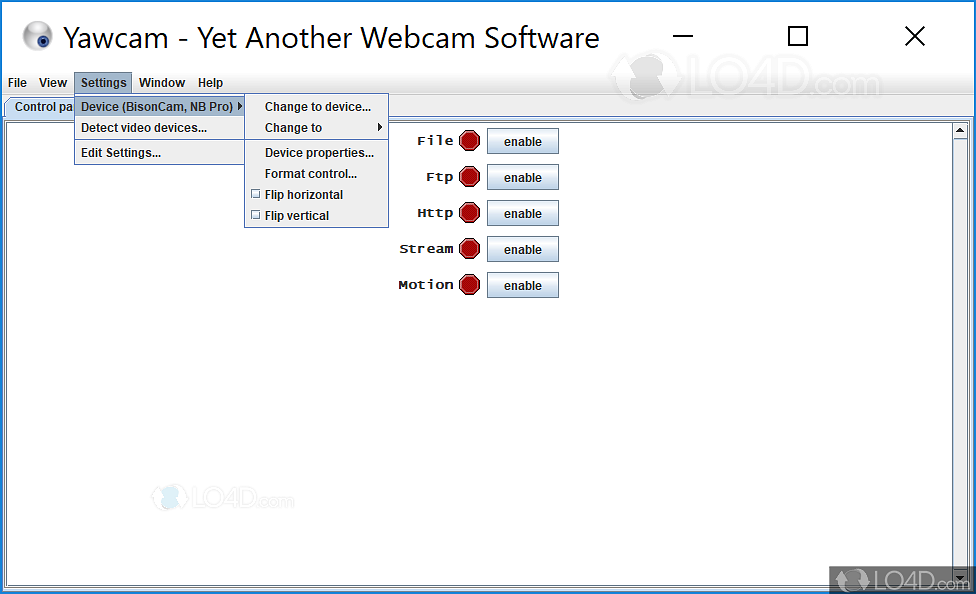Toggle the Flip vertical checkbox
The height and width of the screenshot is (594, 976).
[255, 215]
